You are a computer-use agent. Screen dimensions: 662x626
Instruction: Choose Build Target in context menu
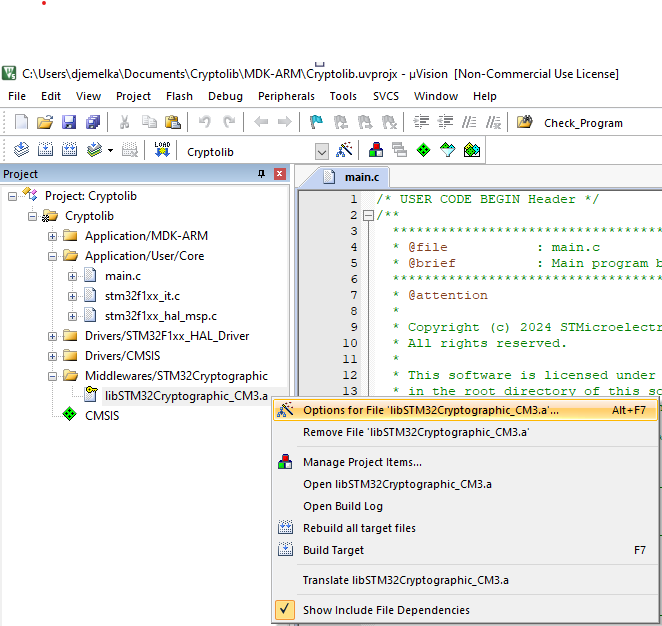[x=465, y=550]
